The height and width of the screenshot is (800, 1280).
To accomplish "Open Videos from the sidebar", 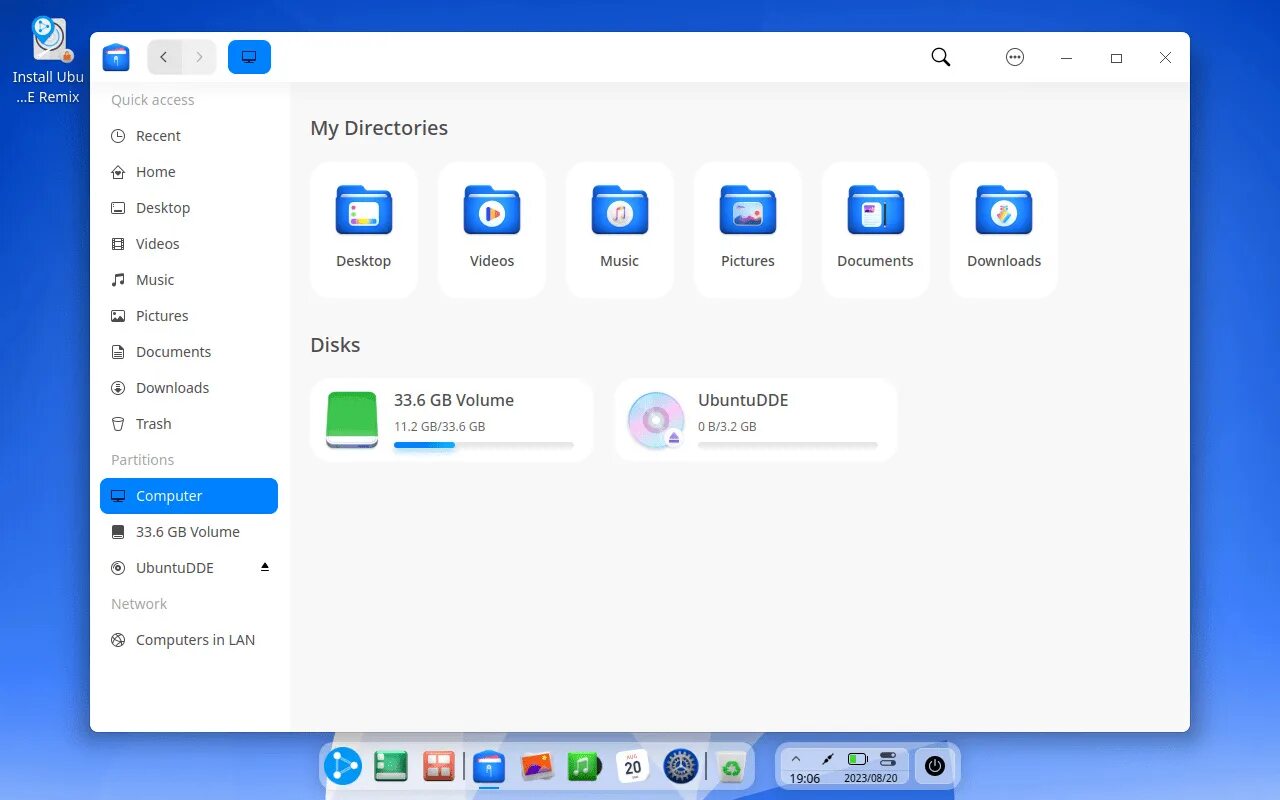I will [x=189, y=244].
